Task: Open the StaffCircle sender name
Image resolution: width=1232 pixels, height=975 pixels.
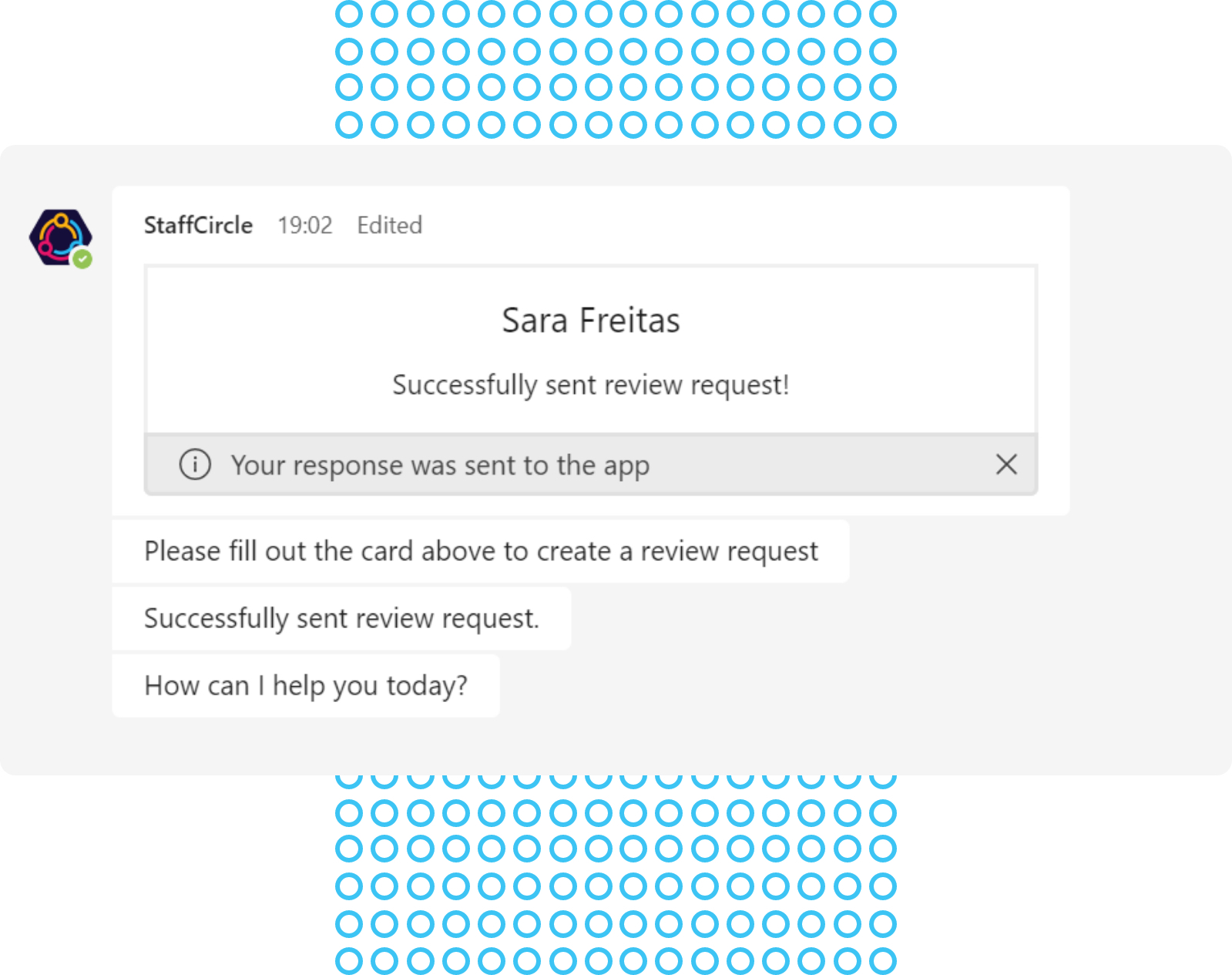Action: pos(198,225)
